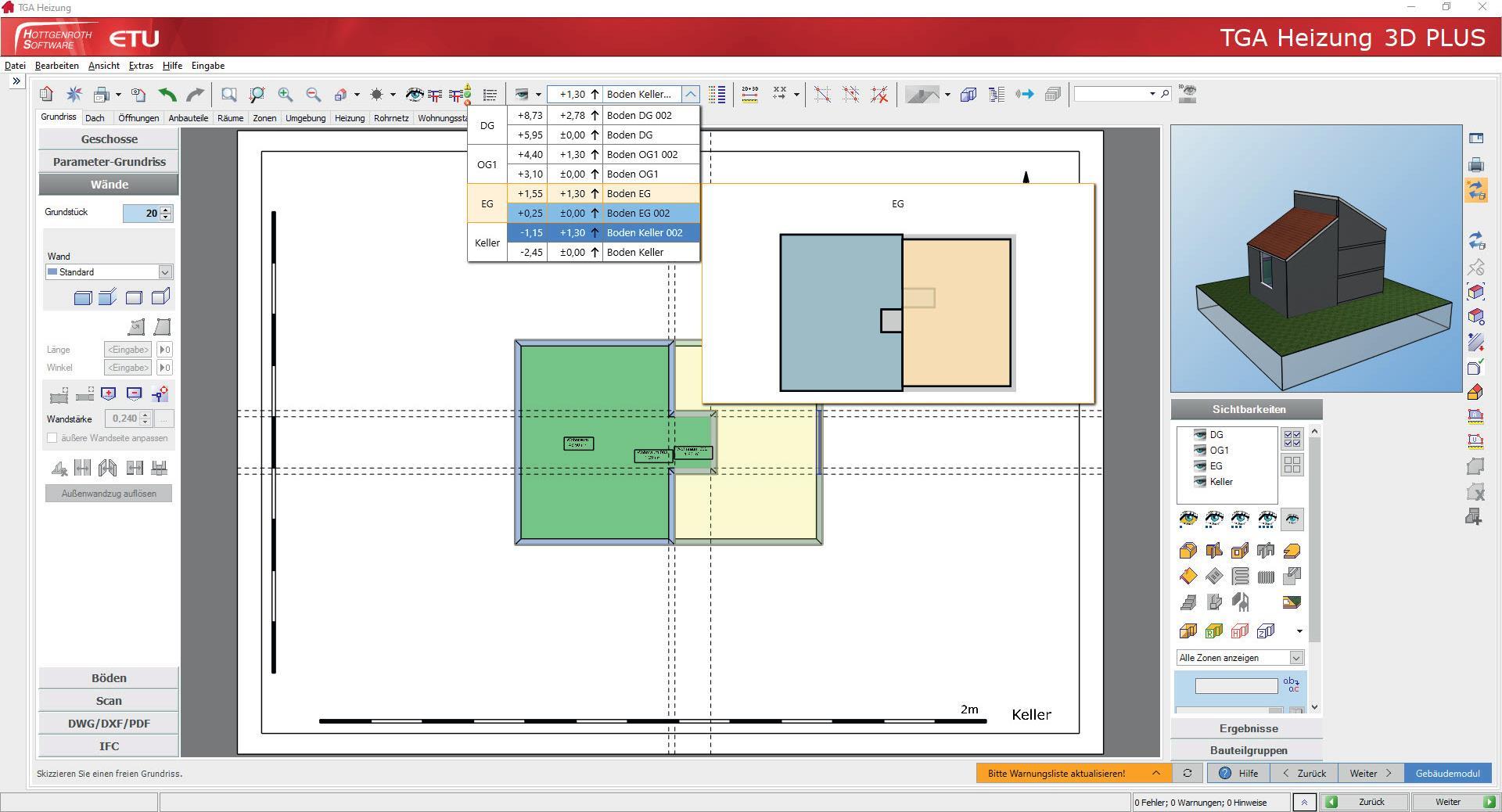Click the print icon in toolbar
Screen dimensions: 1502x812
click(101, 95)
